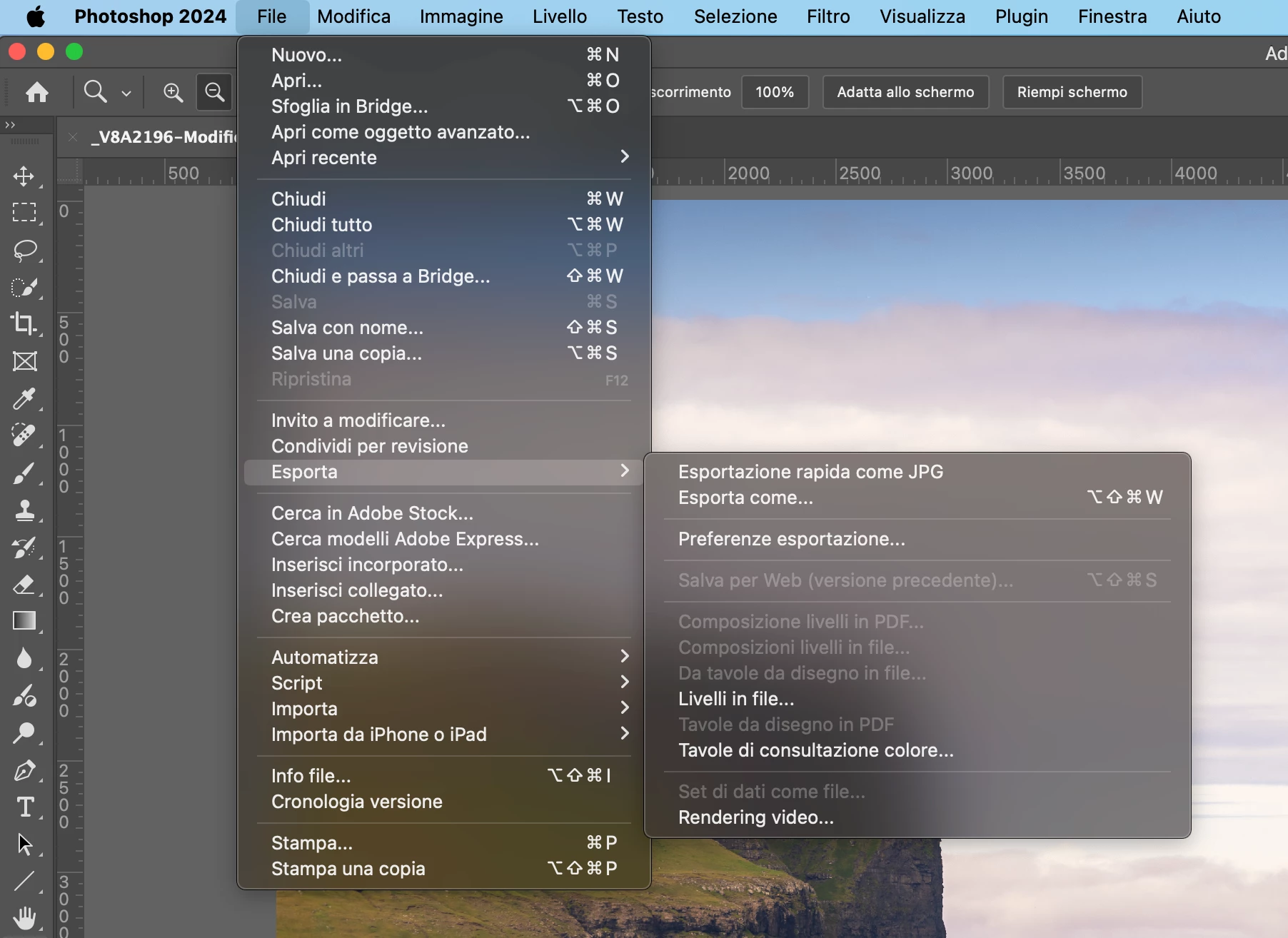Viewport: 1288px width, 938px height.
Task: Expand Importa da iPhone o iPad submenu
Action: coord(443,734)
